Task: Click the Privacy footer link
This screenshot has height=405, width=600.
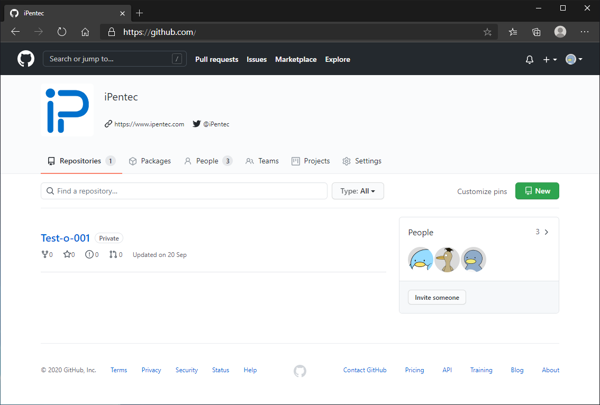Action: pos(151,370)
